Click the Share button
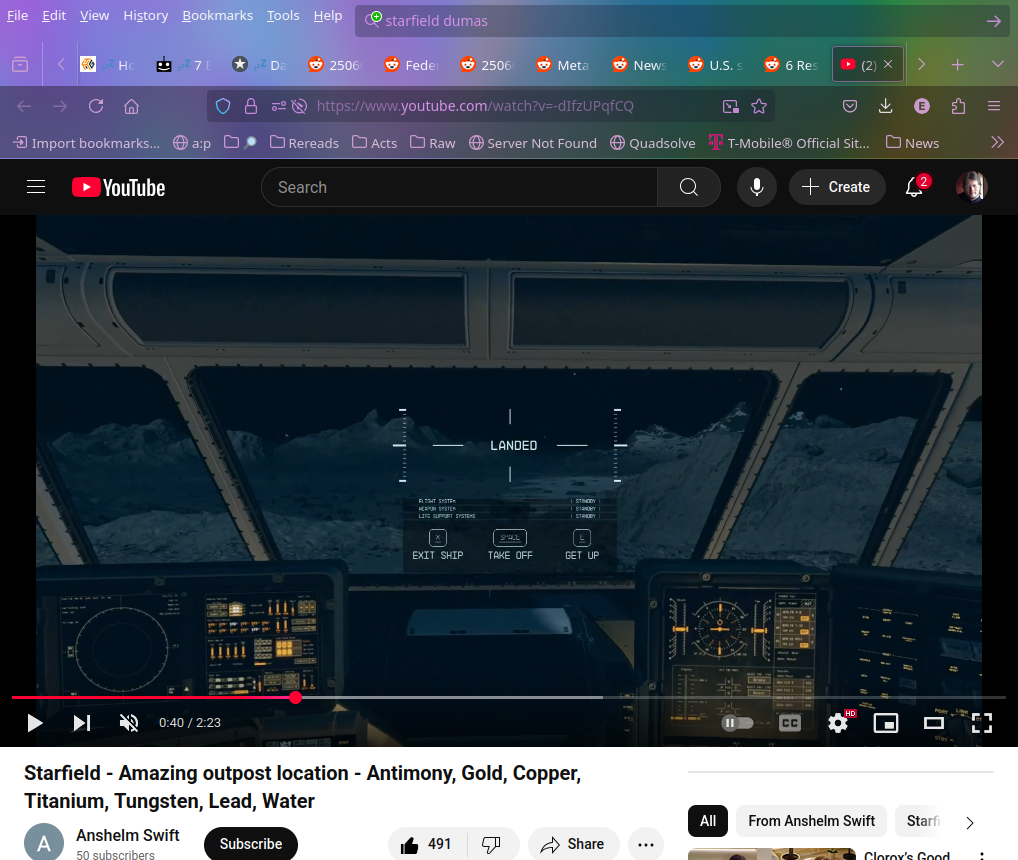The width and height of the screenshot is (1018, 860). [573, 844]
